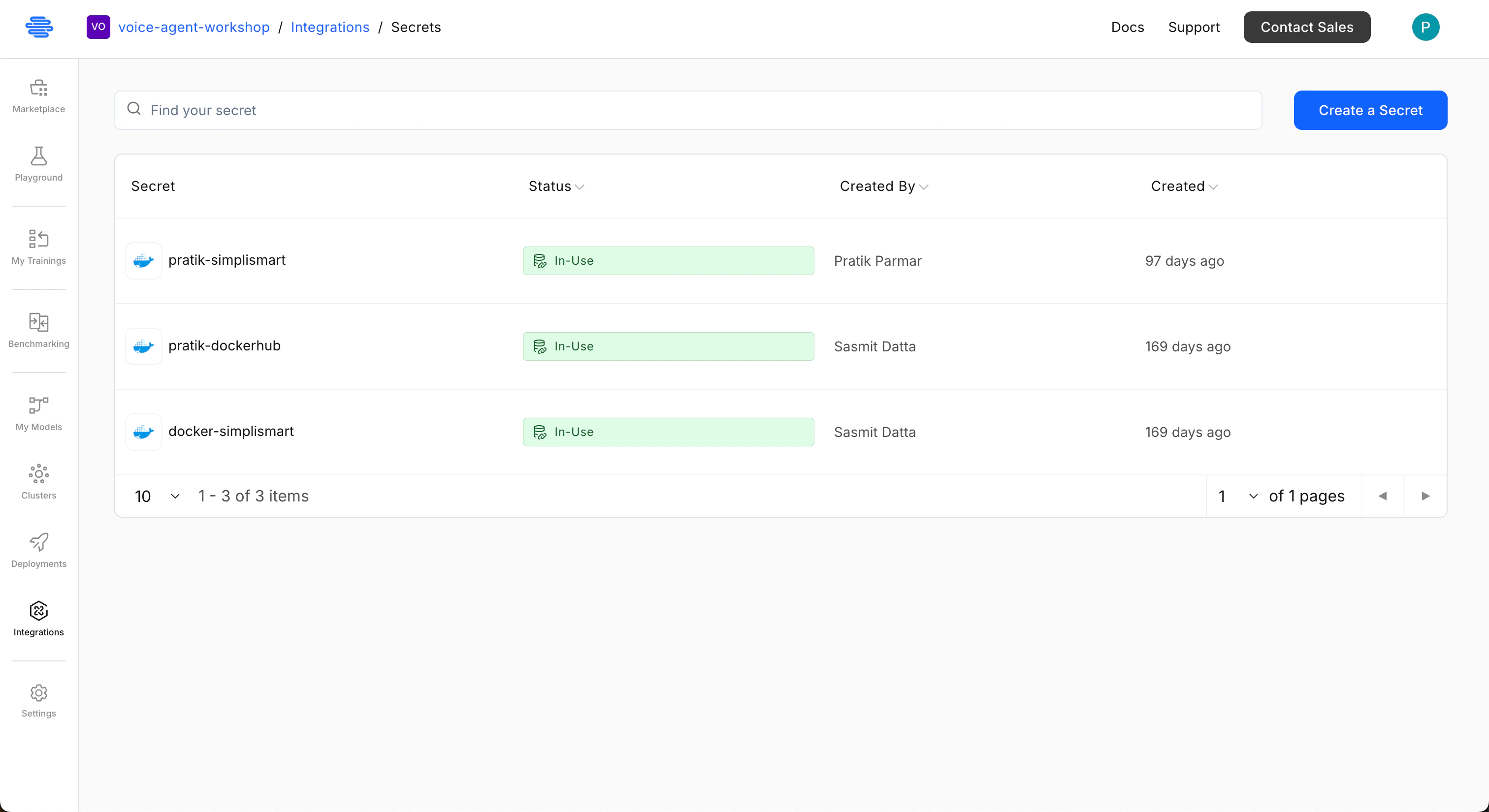Expand the Created By column filter
The height and width of the screenshot is (812, 1489).
pos(924,187)
